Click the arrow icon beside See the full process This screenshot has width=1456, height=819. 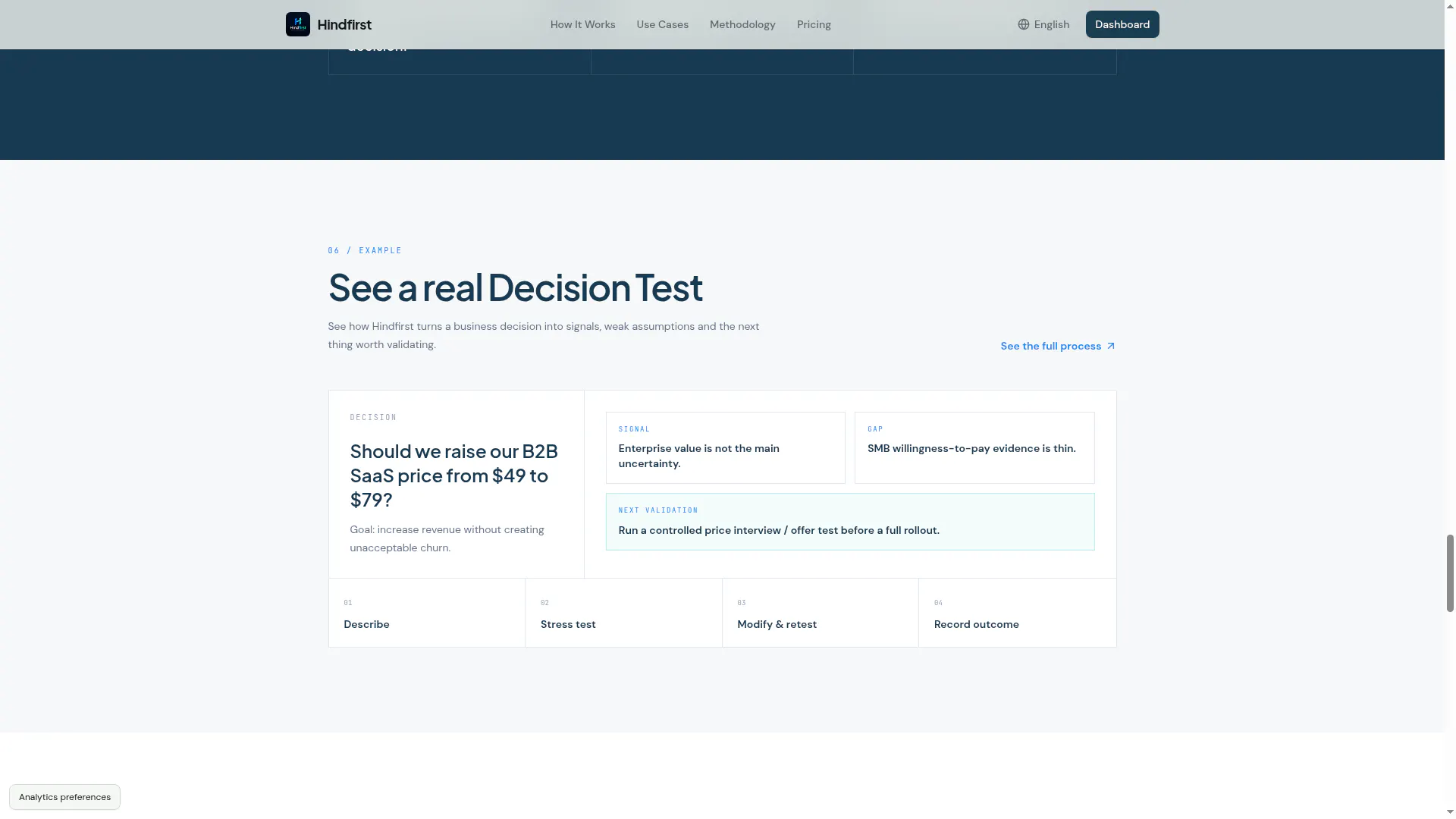(x=1111, y=346)
